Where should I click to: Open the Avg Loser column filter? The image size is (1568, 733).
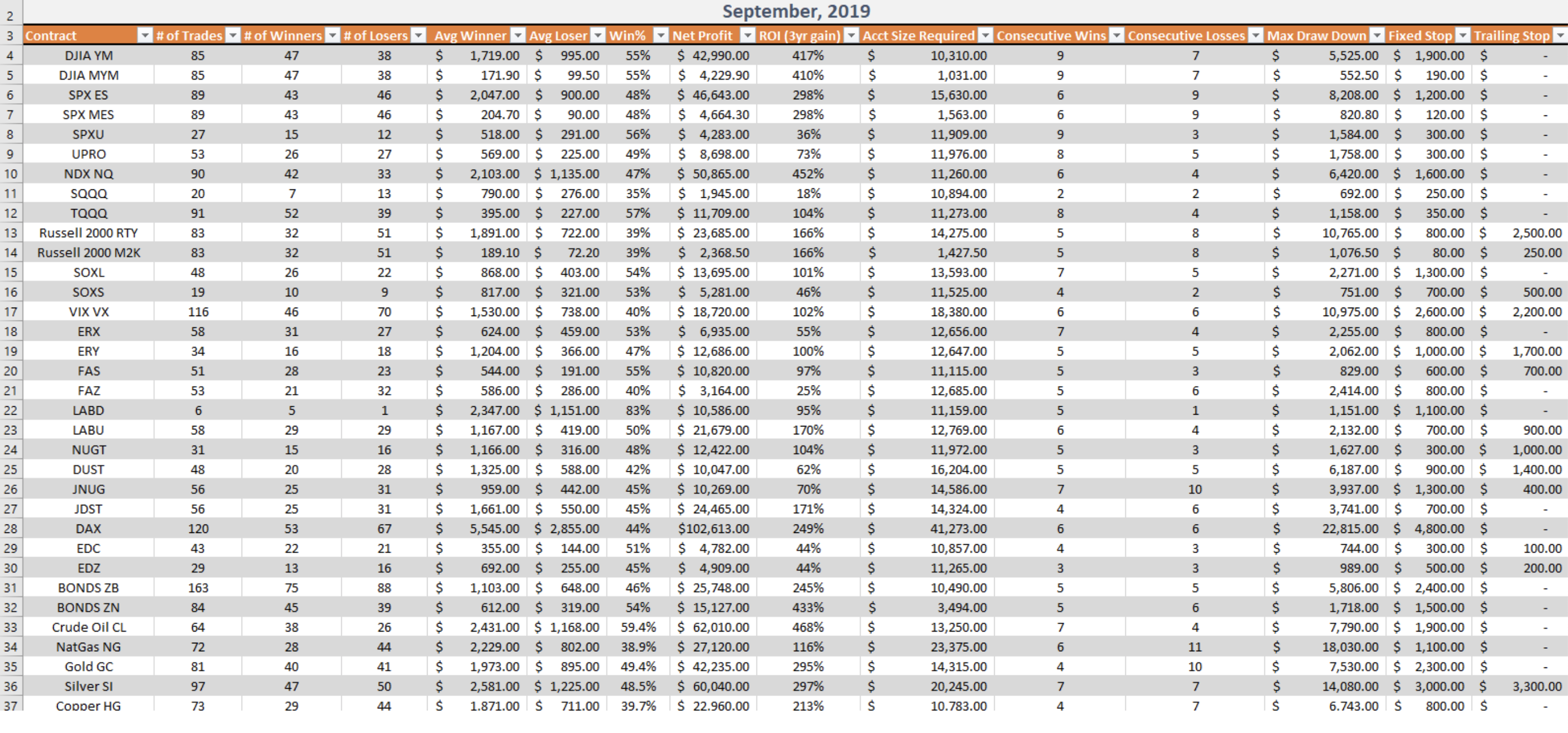[x=598, y=35]
